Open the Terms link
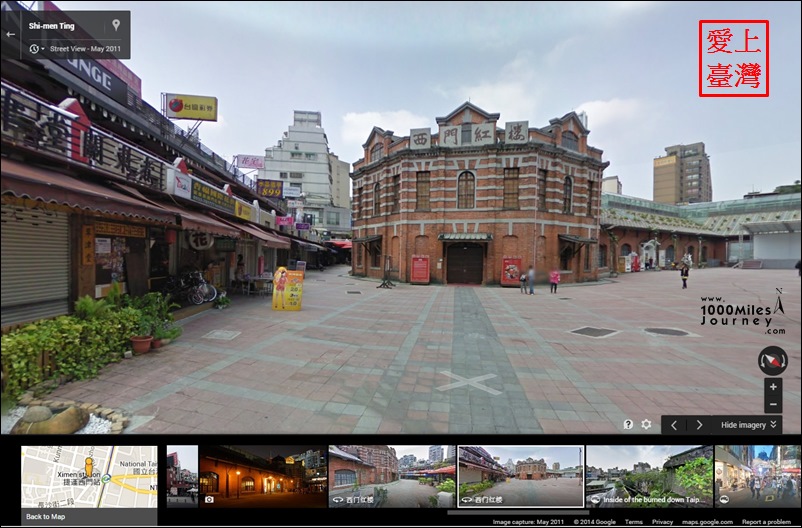This screenshot has height=528, width=802. (633, 522)
